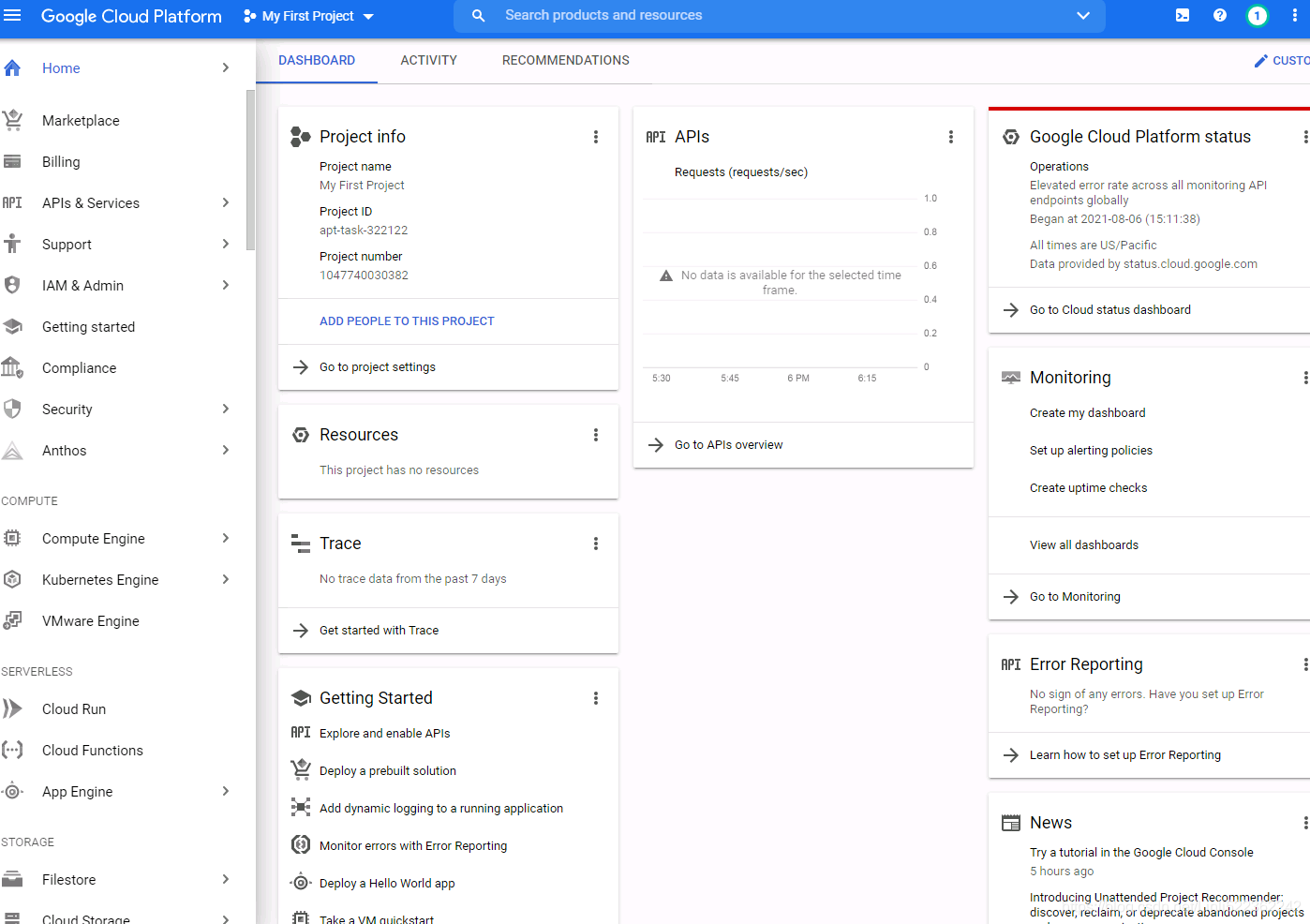1310x924 pixels.
Task: Click the sidebar vertical scrollbar
Action: pyautogui.click(x=250, y=169)
